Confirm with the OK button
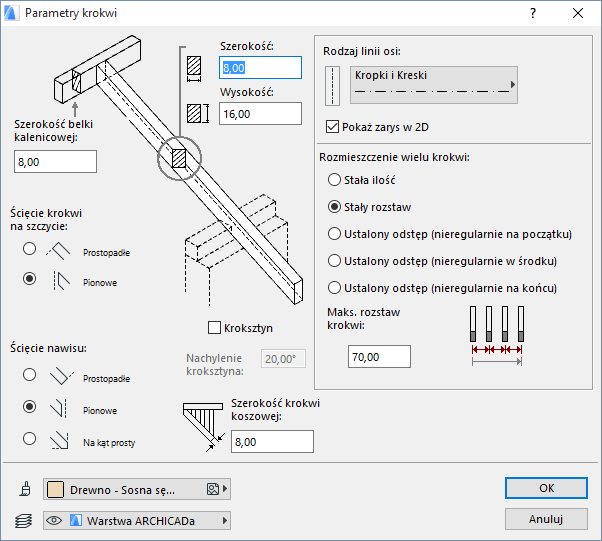 (x=546, y=488)
